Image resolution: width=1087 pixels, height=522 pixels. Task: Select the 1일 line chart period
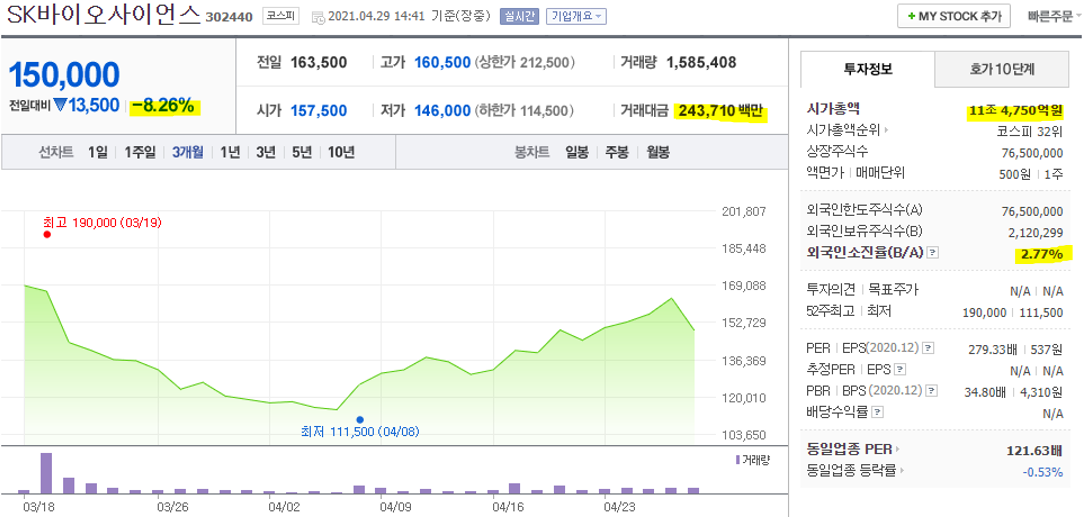pos(98,153)
